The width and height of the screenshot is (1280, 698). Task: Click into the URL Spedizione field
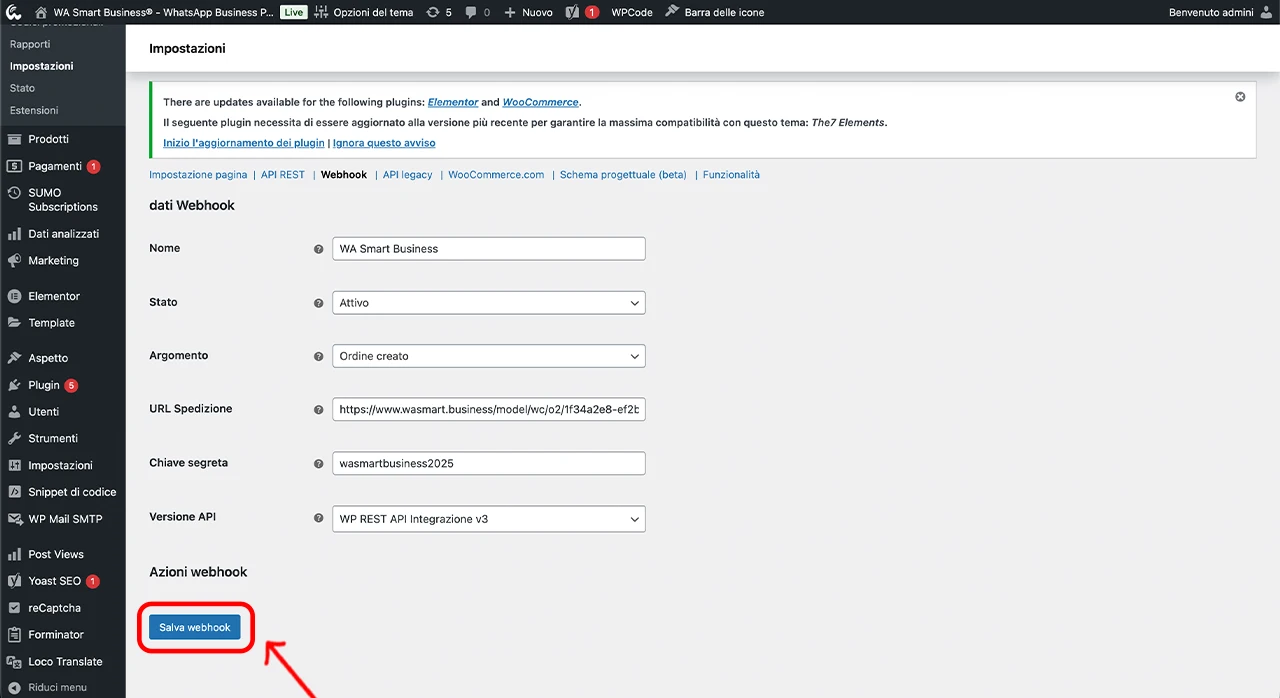coord(488,409)
